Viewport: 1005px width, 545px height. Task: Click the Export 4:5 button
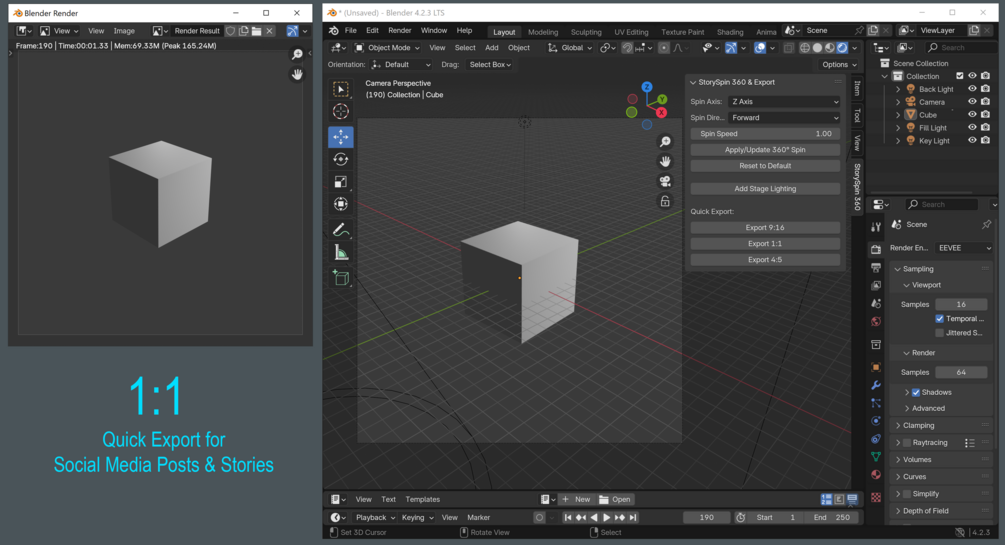[x=765, y=260]
